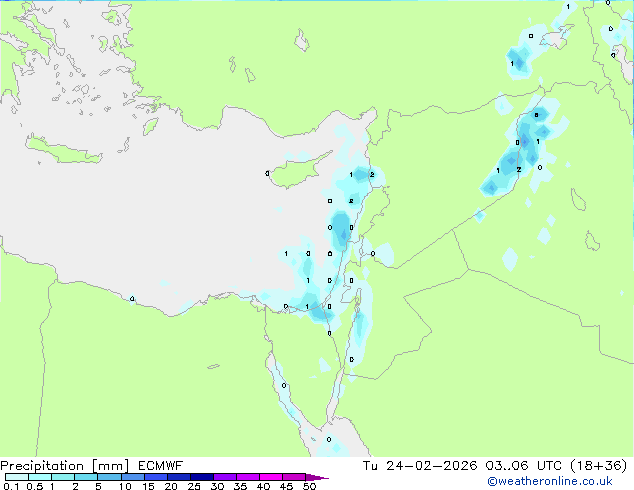Click the '30' legend label
The height and width of the screenshot is (490, 634).
[x=217, y=486]
